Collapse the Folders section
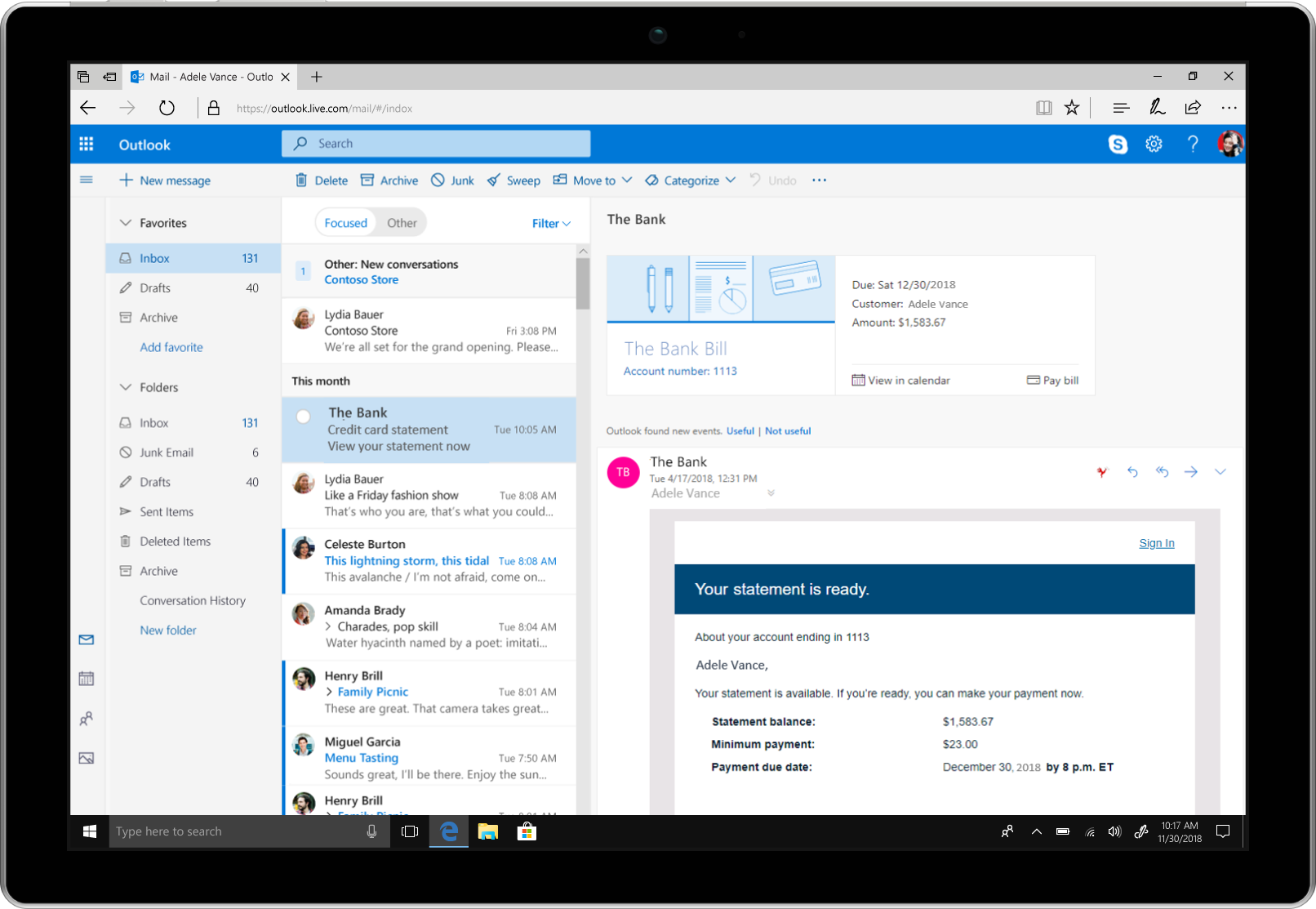This screenshot has height=909, width=1316. [125, 387]
